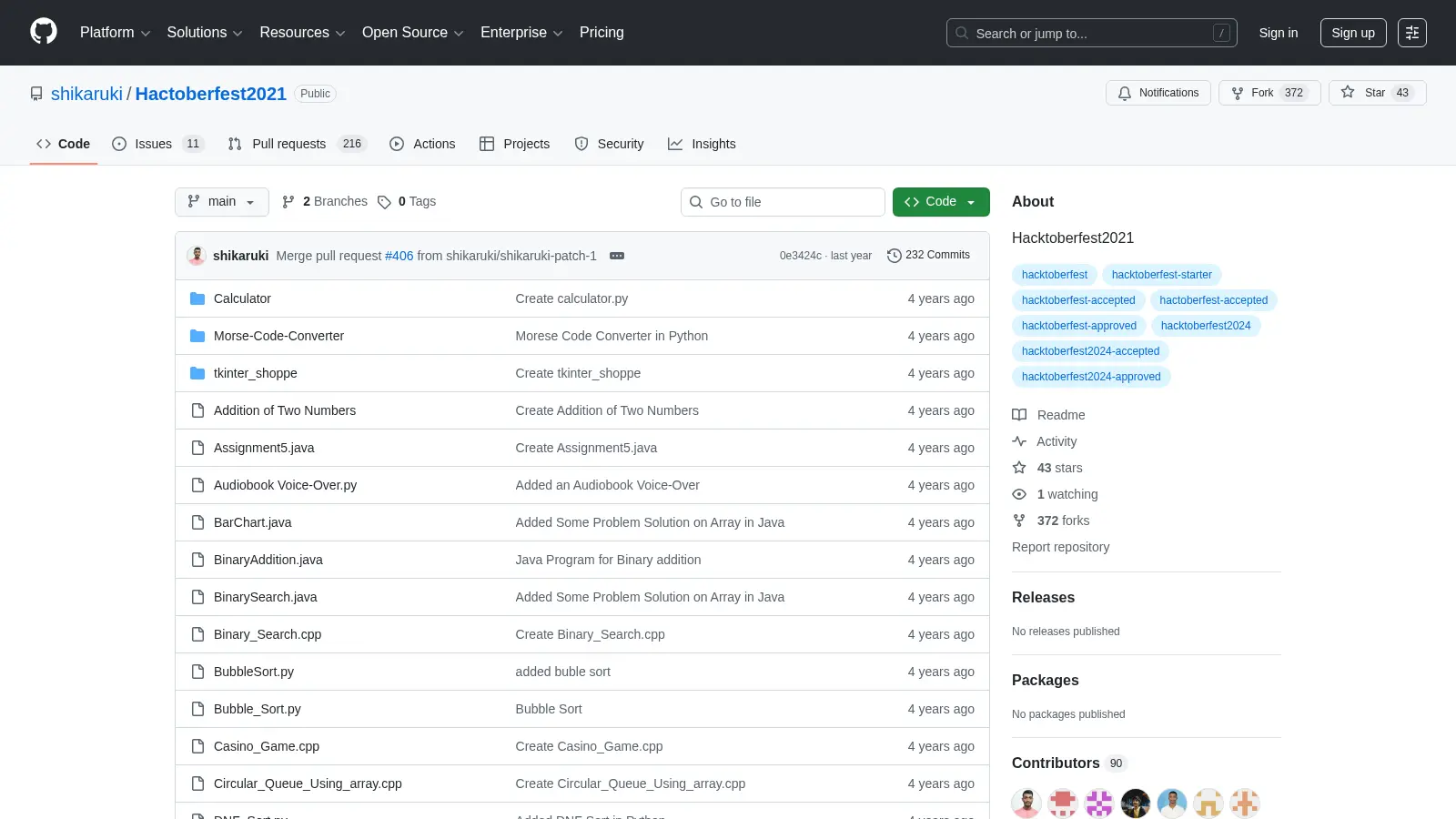Open the green Code dropdown button

pos(941,202)
